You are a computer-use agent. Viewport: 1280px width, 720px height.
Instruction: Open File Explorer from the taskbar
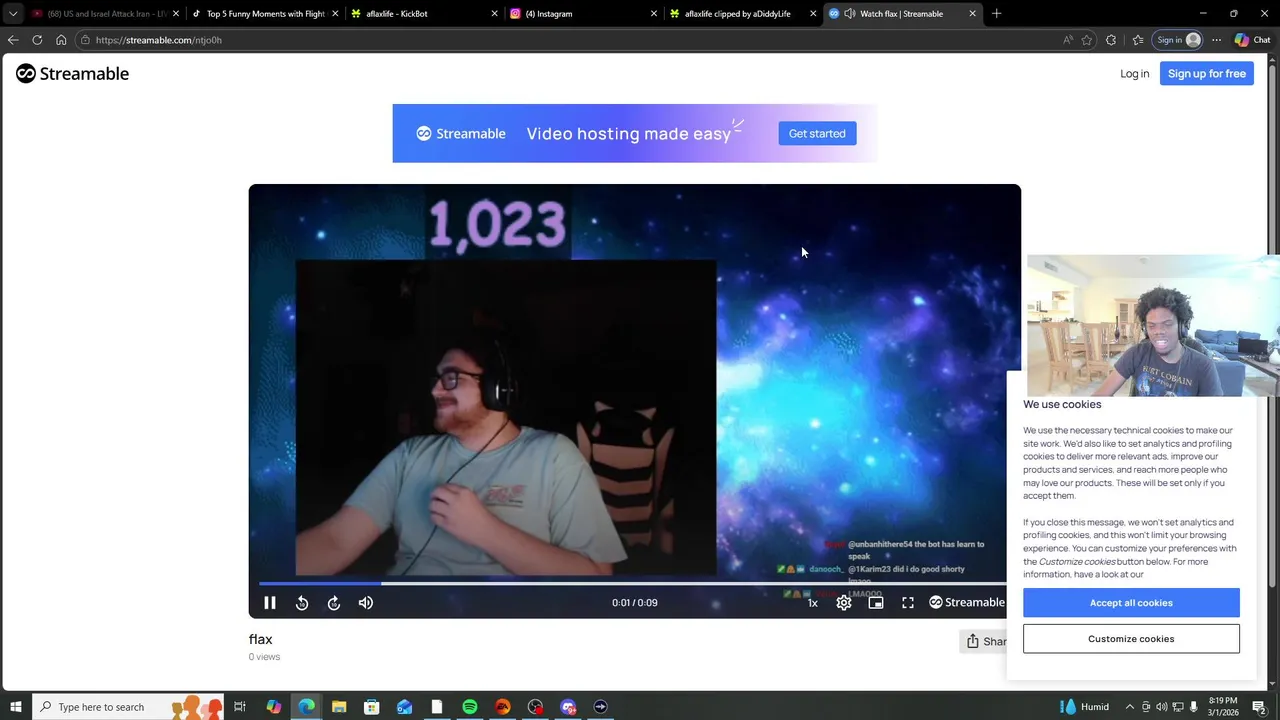[339, 707]
